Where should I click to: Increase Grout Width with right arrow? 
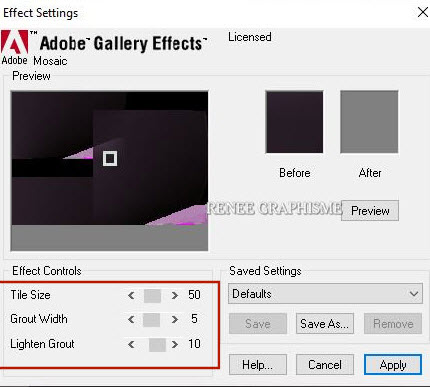click(174, 319)
